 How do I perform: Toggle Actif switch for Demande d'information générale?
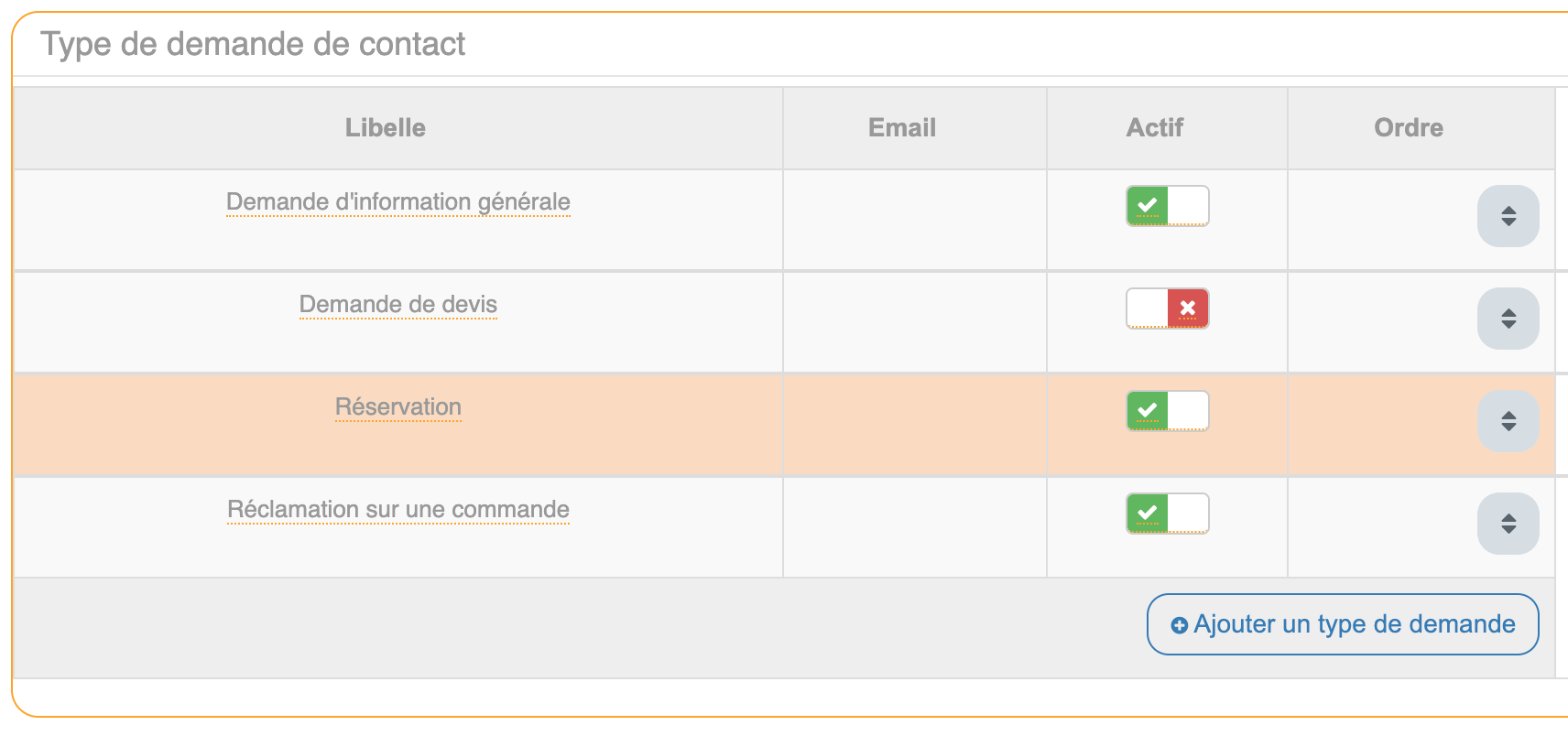click(x=1167, y=206)
